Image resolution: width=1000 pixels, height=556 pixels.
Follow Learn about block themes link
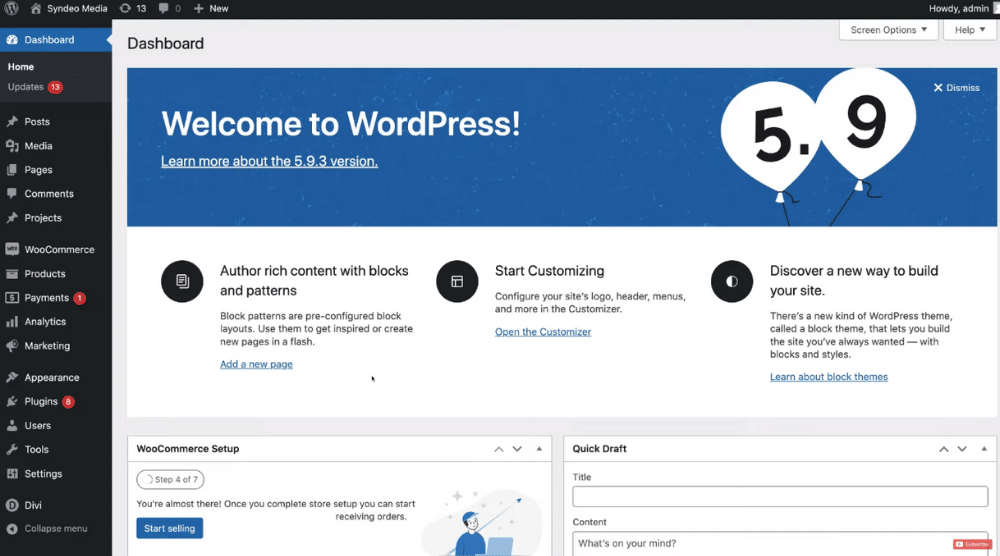click(828, 377)
